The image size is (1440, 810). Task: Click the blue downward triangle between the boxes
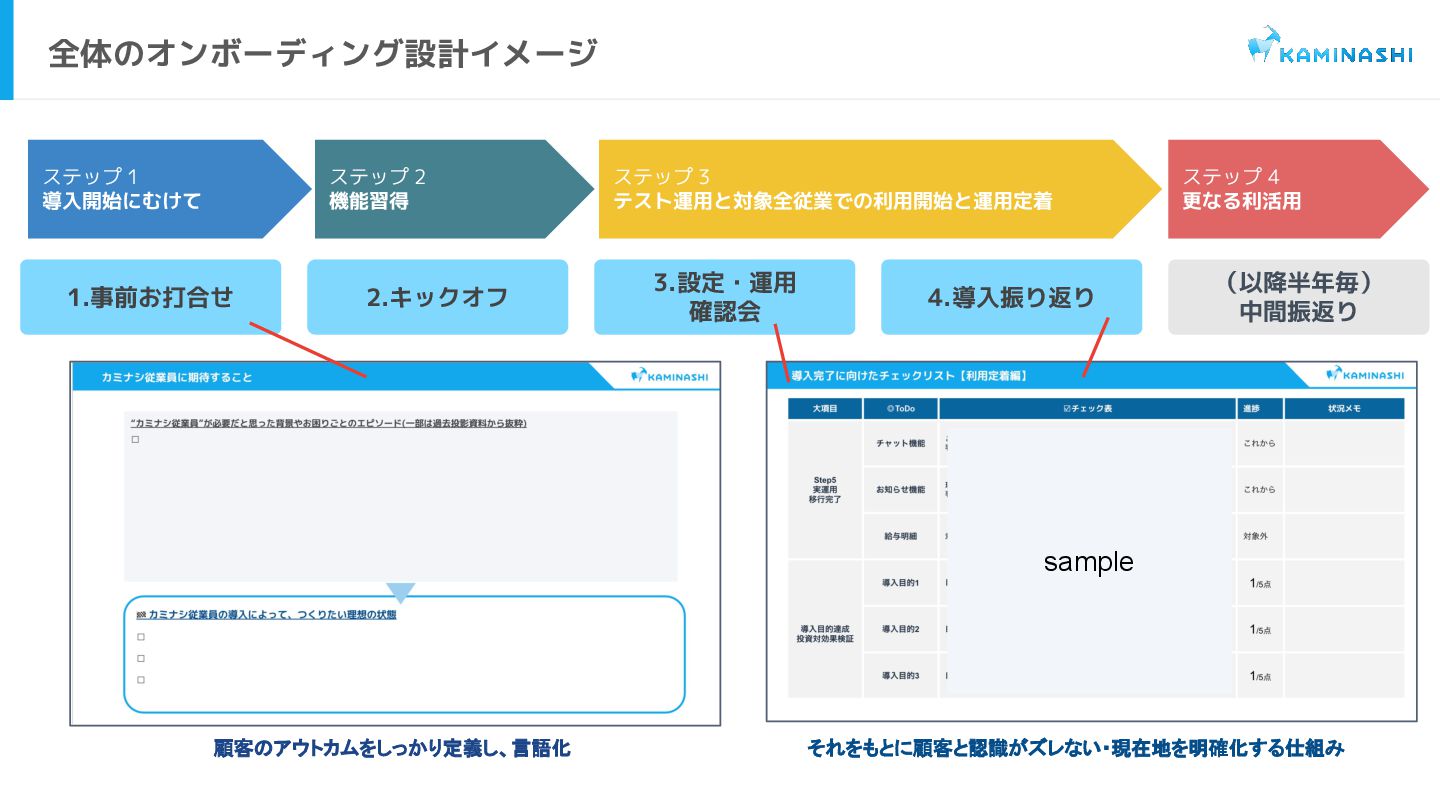pos(400,592)
